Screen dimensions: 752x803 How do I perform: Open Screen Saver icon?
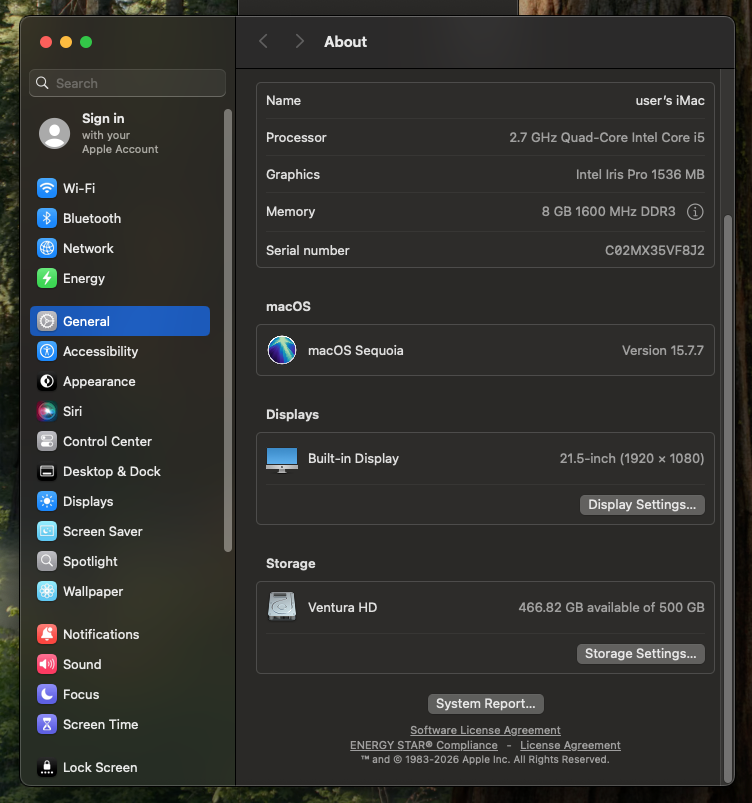tap(47, 532)
